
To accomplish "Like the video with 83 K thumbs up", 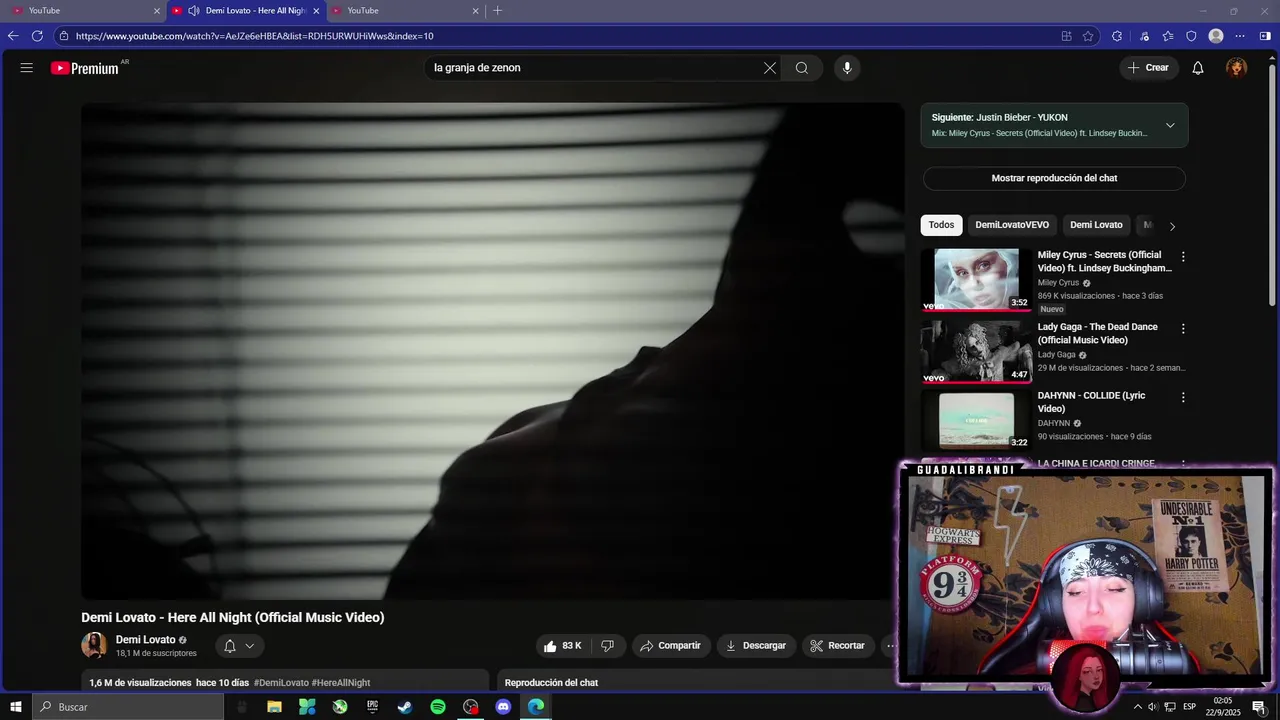I will click(562, 646).
